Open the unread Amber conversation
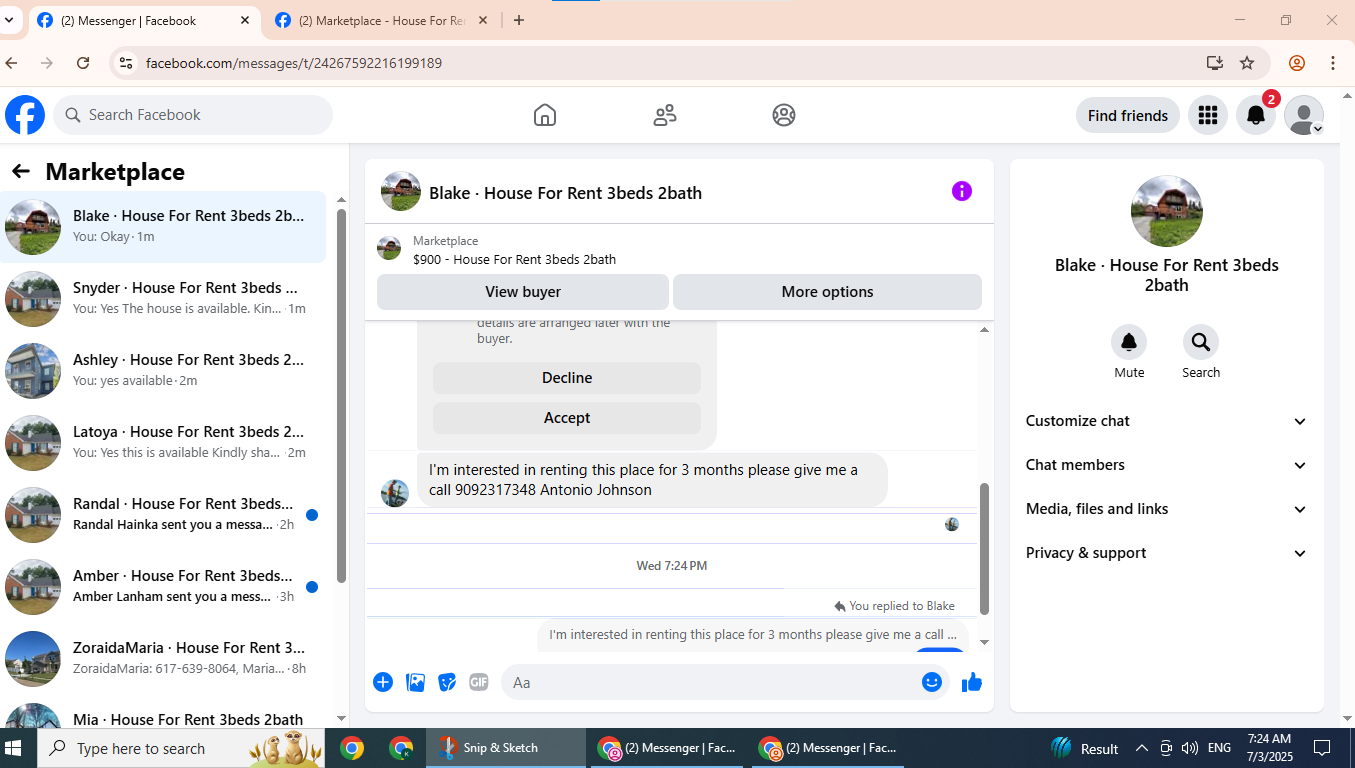The height and width of the screenshot is (768, 1355). pyautogui.click(x=163, y=586)
